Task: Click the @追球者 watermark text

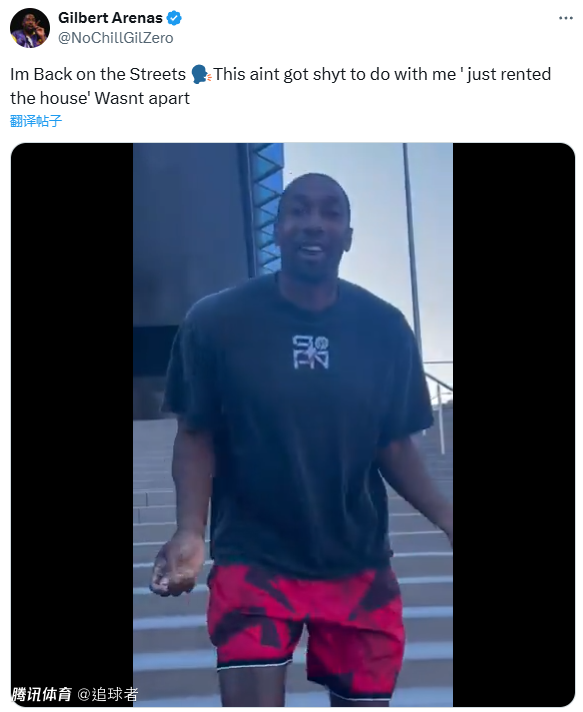Action: 108,694
